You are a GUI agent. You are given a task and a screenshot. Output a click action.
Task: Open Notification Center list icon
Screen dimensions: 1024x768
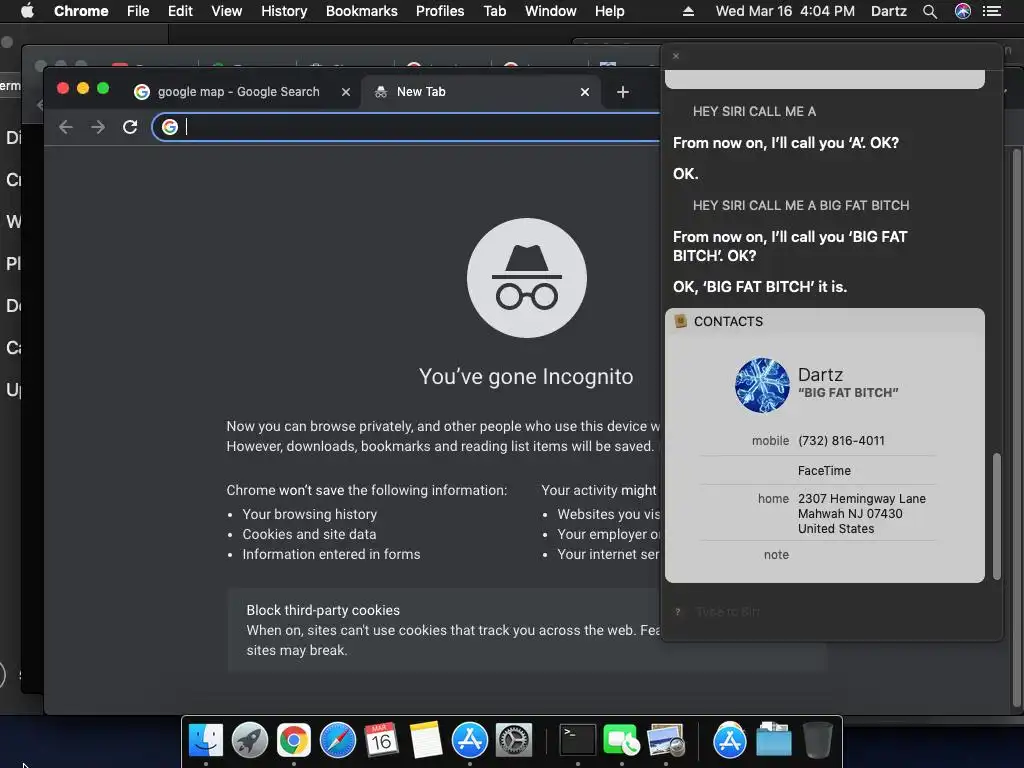(992, 11)
